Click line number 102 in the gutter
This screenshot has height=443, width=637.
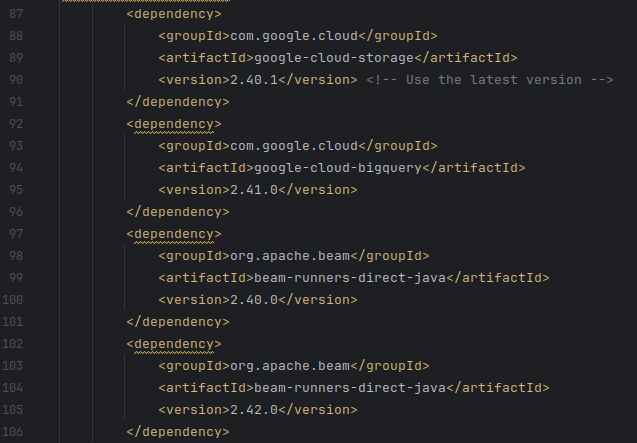pyautogui.click(x=18, y=344)
